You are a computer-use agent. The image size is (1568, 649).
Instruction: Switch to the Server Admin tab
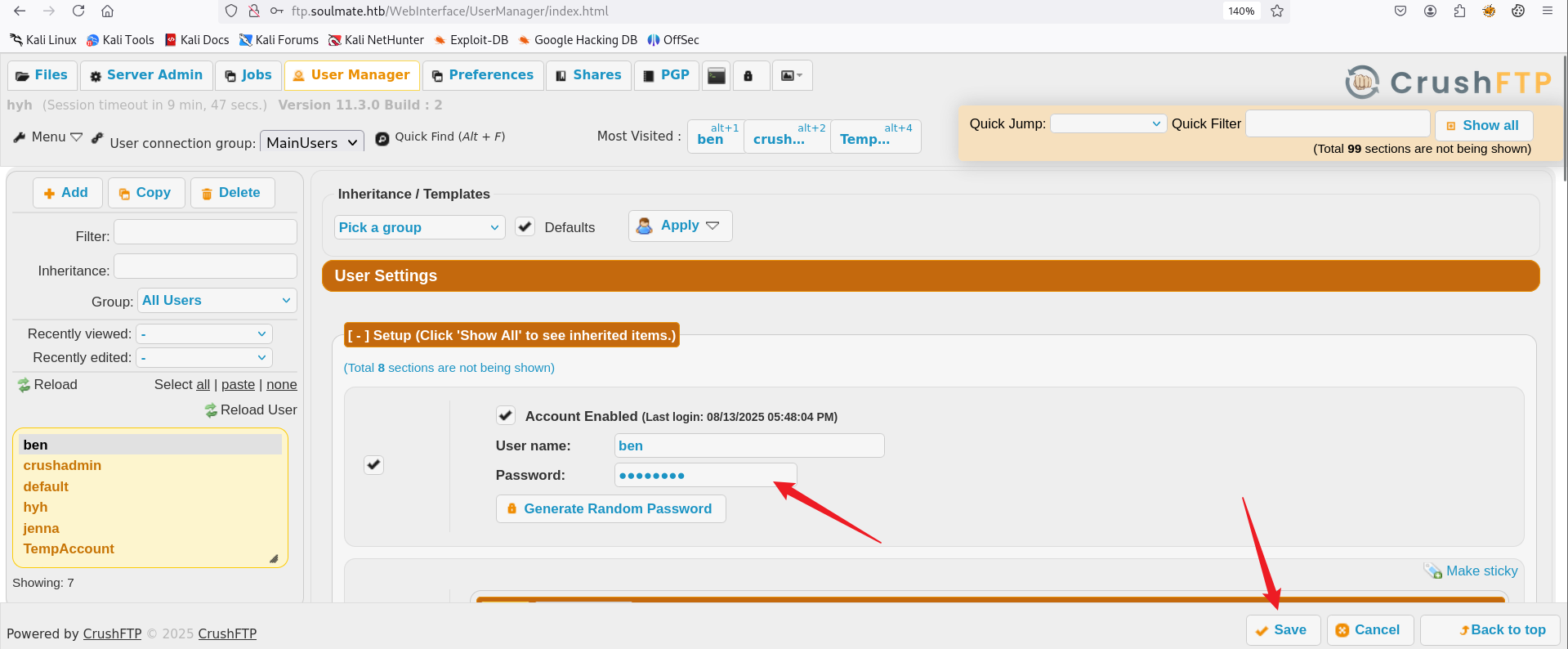pos(146,75)
